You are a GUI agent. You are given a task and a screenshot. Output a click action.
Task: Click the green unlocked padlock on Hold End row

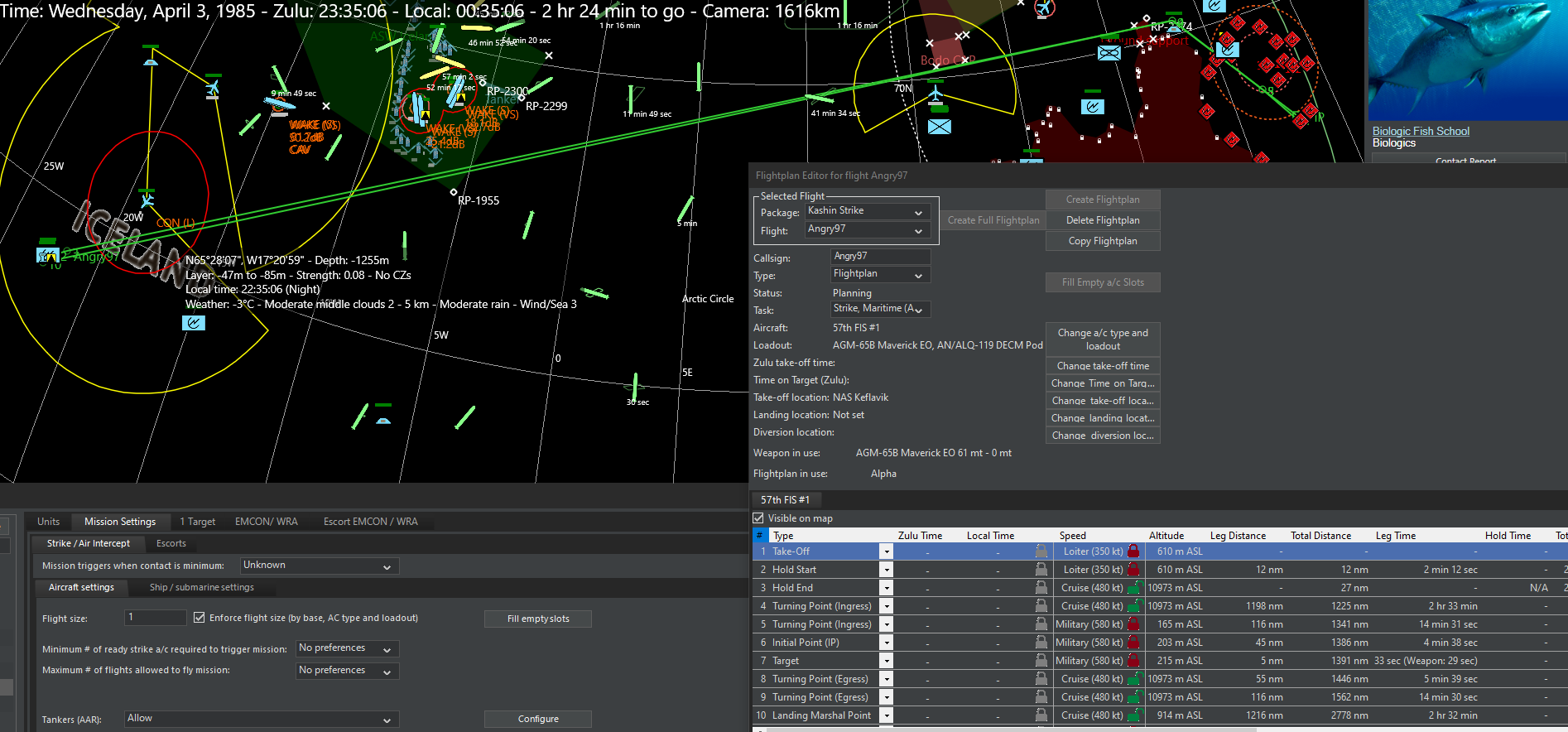1133,588
